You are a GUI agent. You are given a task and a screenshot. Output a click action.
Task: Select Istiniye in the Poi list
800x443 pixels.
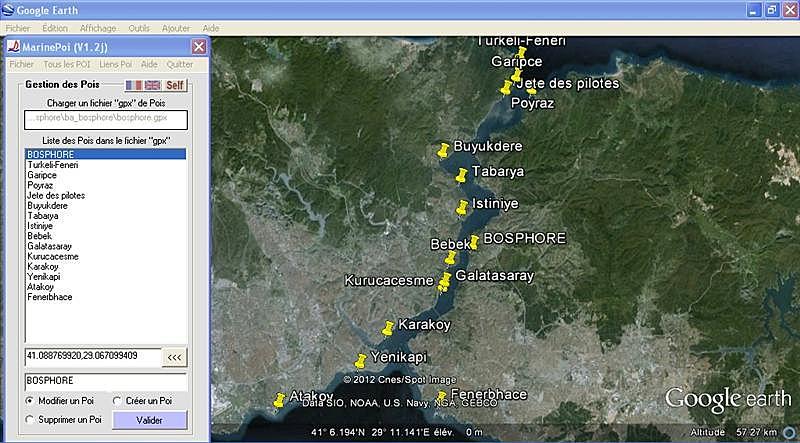pos(106,226)
